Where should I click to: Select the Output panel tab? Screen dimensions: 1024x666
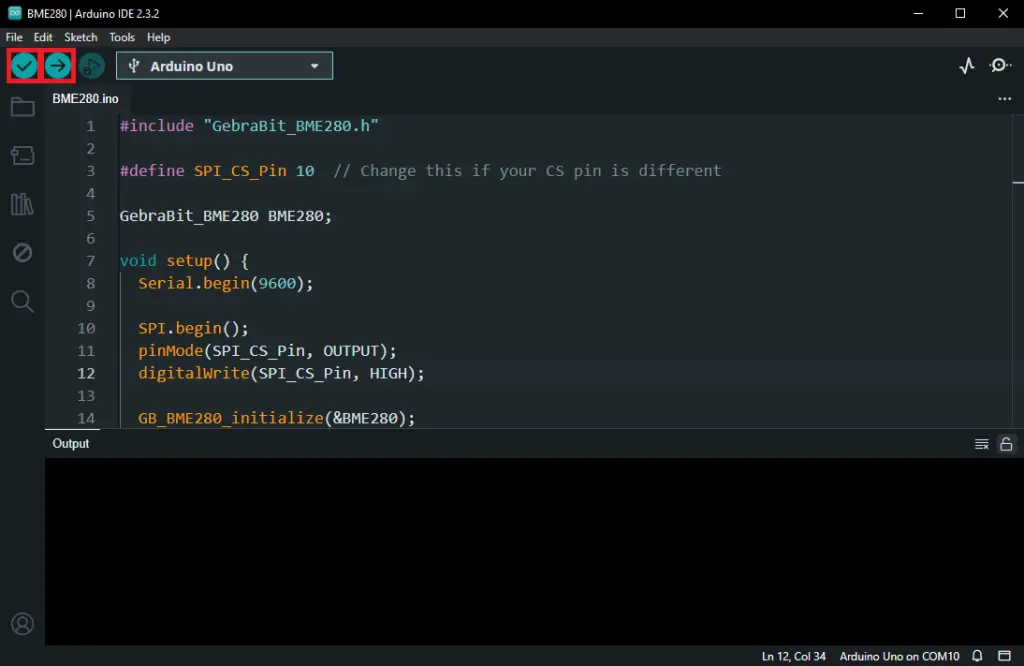pyautogui.click(x=71, y=443)
